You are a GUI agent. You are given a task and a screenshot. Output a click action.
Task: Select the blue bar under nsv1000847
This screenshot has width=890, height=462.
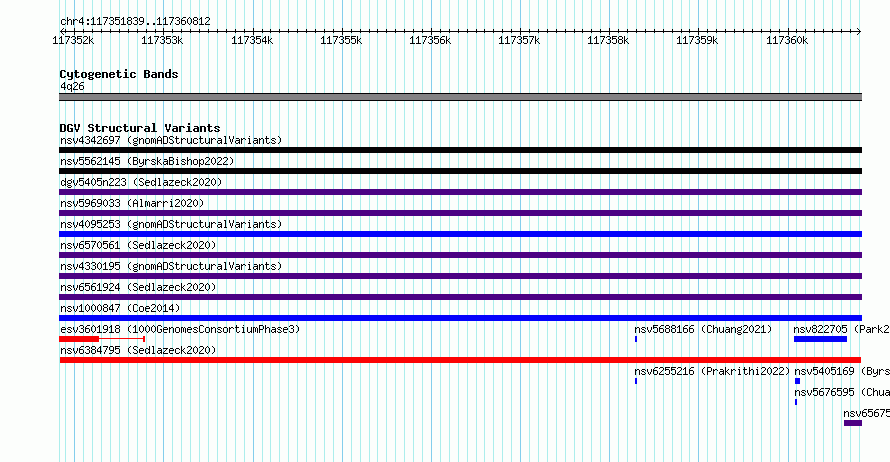(460, 318)
